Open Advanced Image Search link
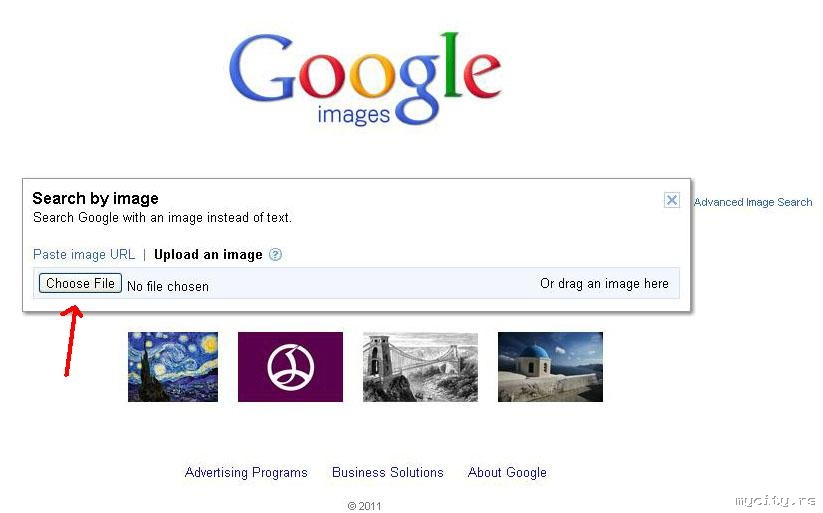The image size is (823, 513). click(753, 202)
